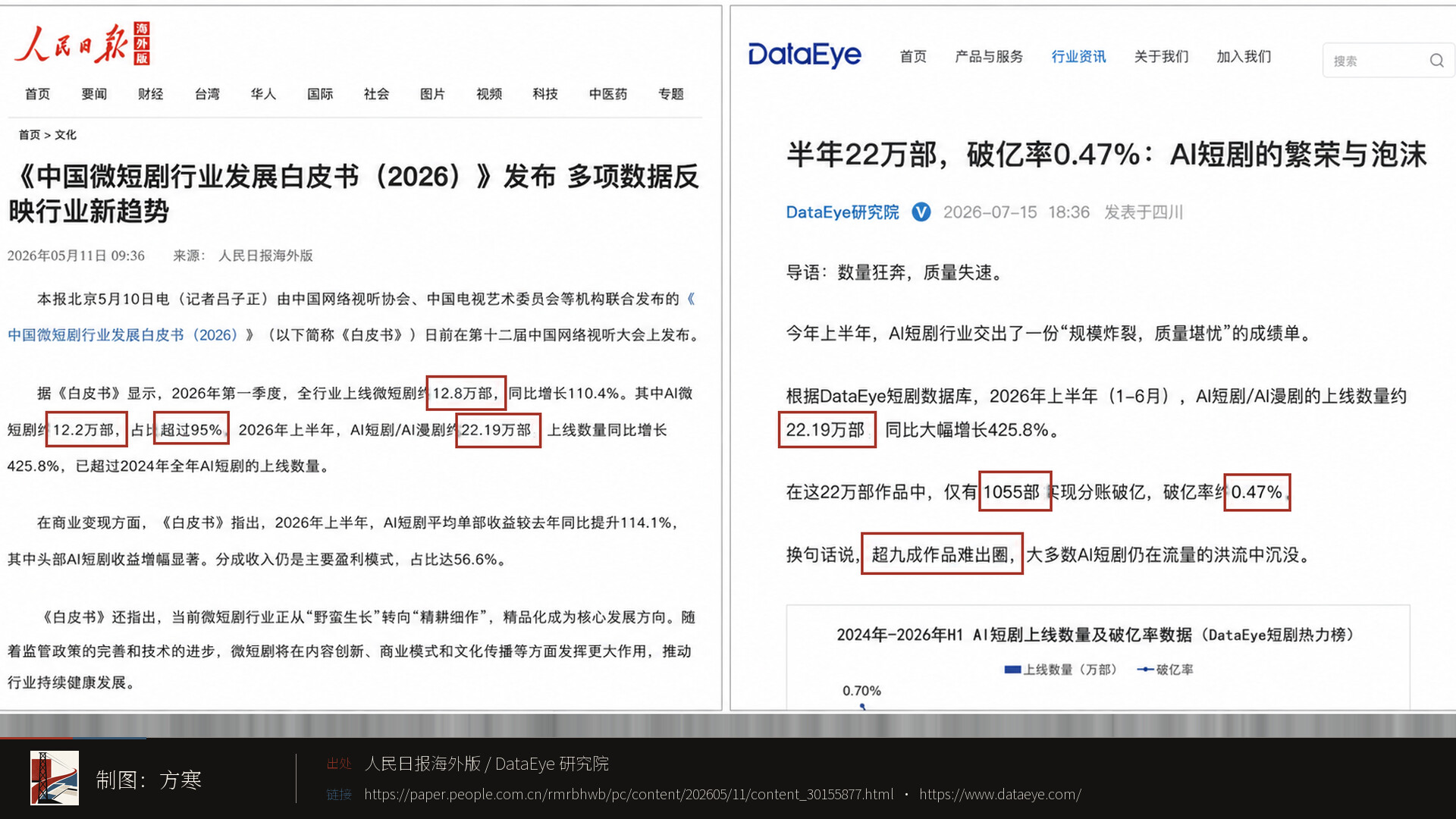Image resolution: width=1456 pixels, height=819 pixels.
Task: Click the People's Daily Overseas Edition logo
Action: coord(83,43)
